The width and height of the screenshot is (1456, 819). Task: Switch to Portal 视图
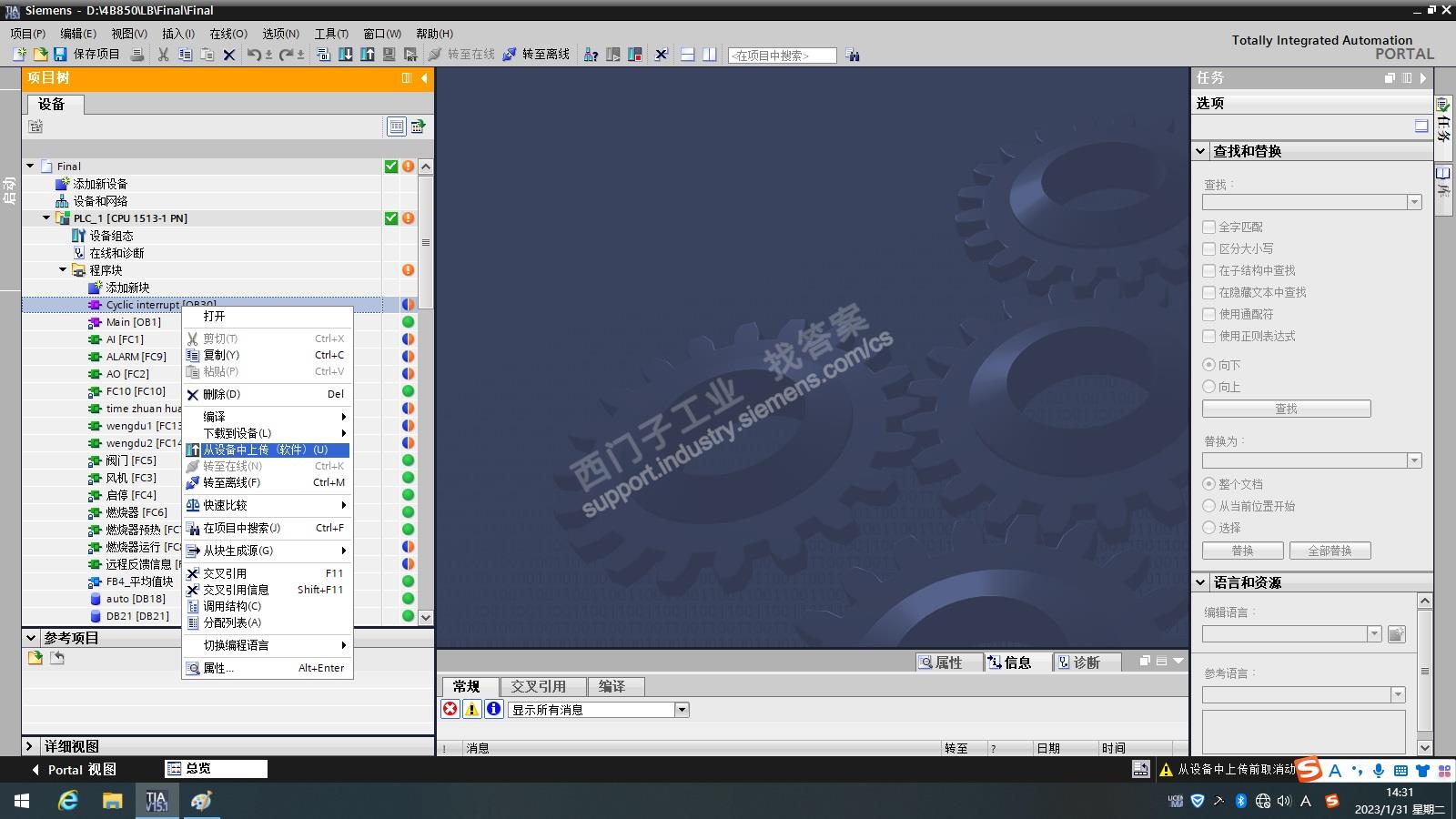click(75, 770)
